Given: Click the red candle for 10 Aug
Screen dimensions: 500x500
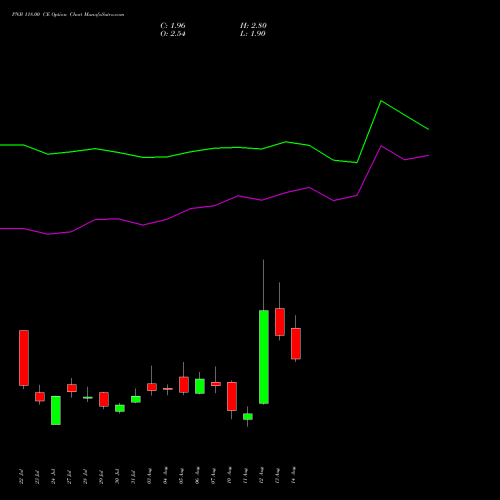Looking at the screenshot, I should (x=232, y=396).
